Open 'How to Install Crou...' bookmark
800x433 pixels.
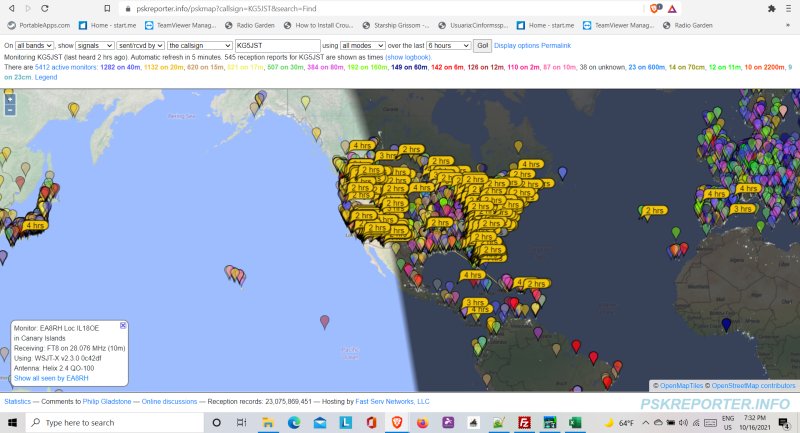318,25
